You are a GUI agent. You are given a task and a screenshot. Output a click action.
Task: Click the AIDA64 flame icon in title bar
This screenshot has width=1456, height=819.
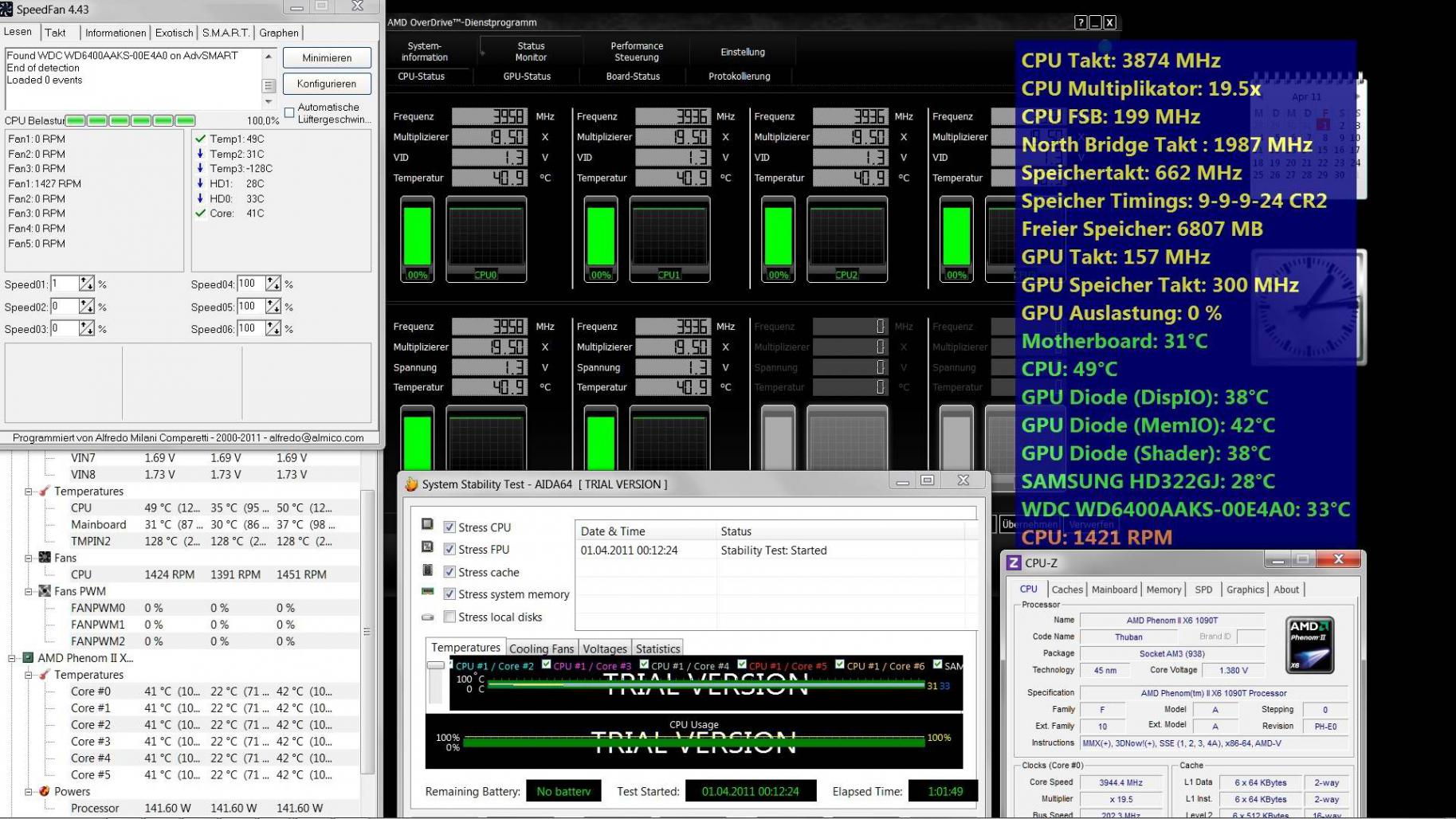pos(411,484)
